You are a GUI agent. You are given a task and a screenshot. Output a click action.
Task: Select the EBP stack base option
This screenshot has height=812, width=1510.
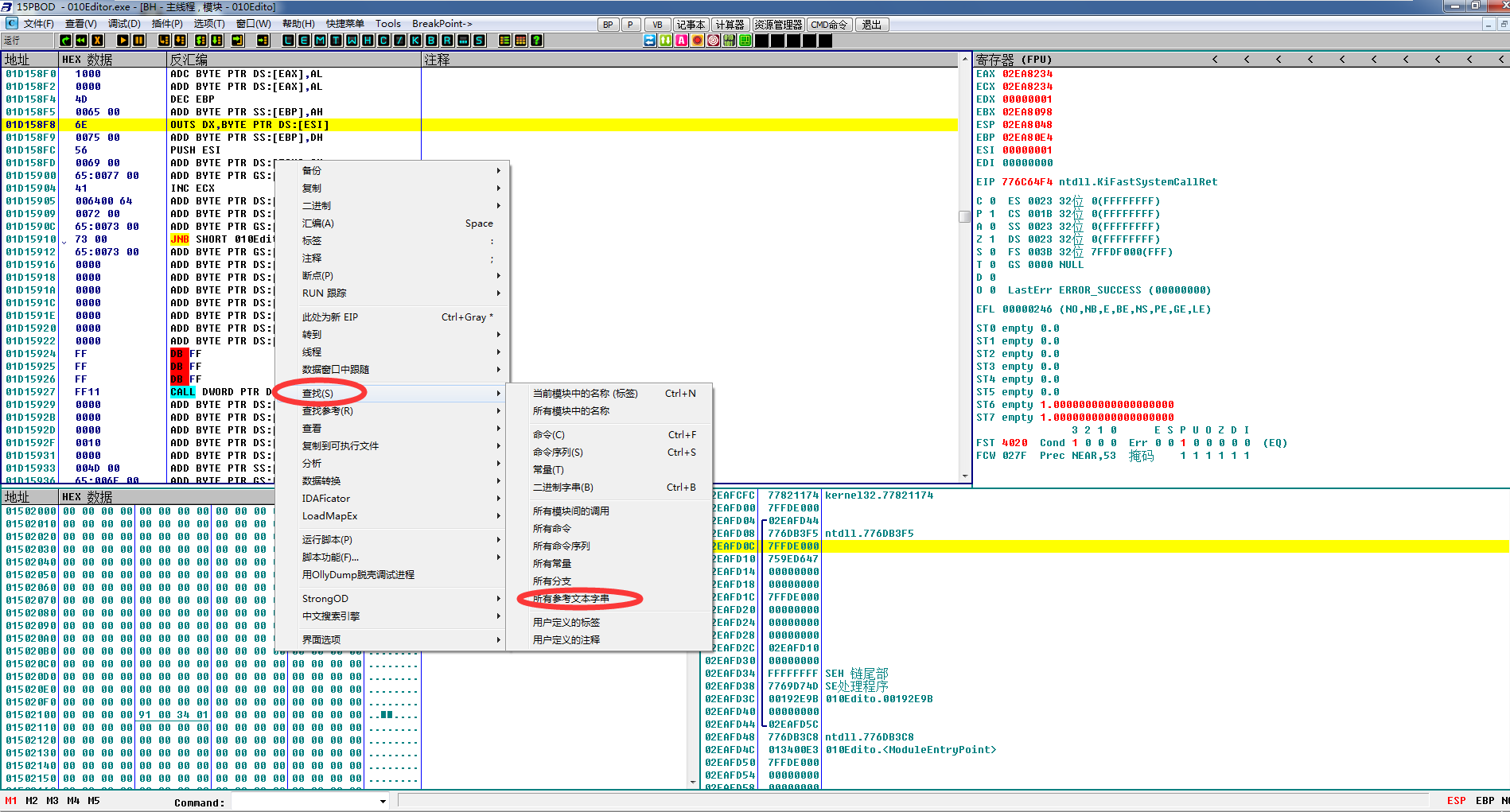click(1485, 801)
